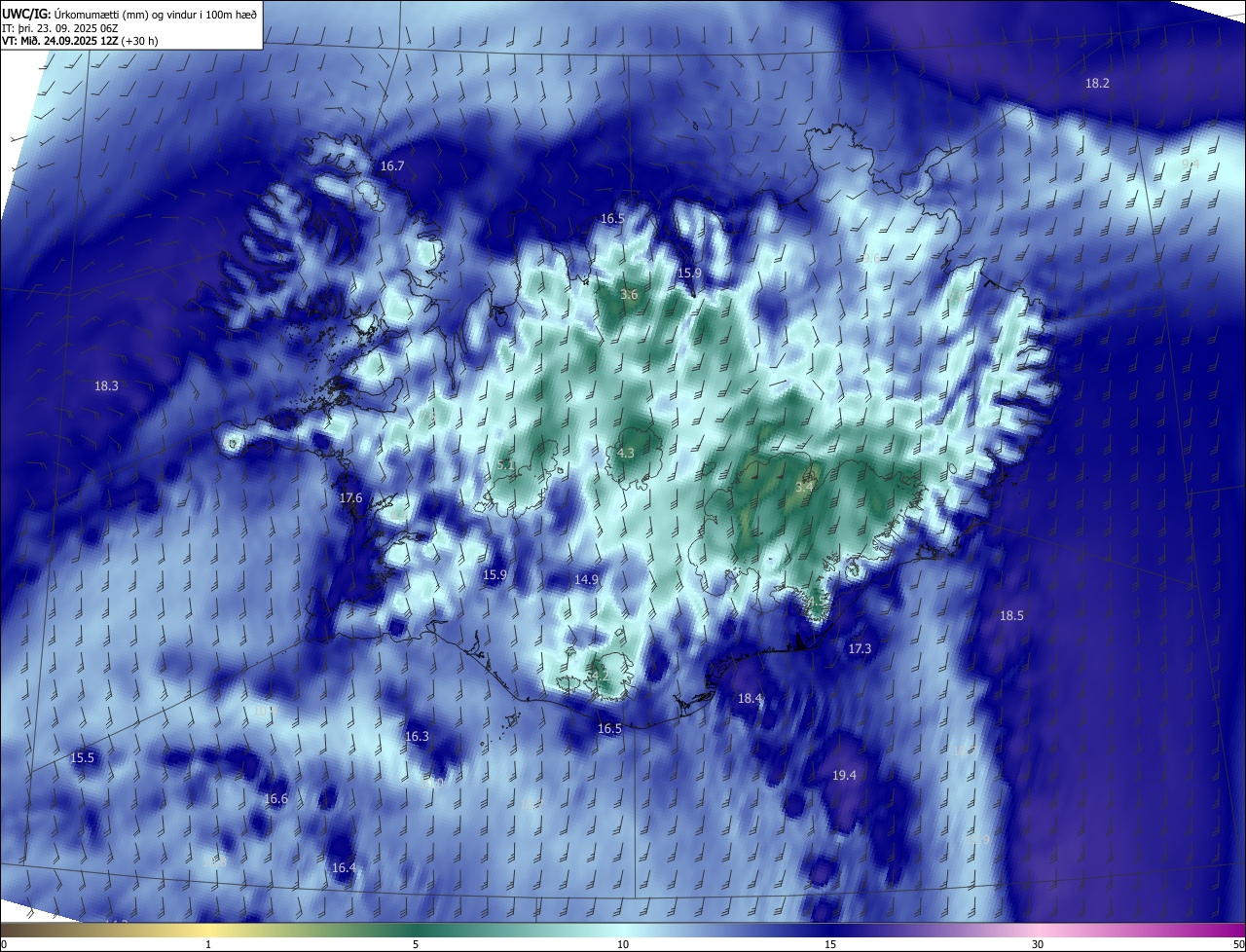Click the colorbar tick label 5
1246x952 pixels.
(416, 944)
